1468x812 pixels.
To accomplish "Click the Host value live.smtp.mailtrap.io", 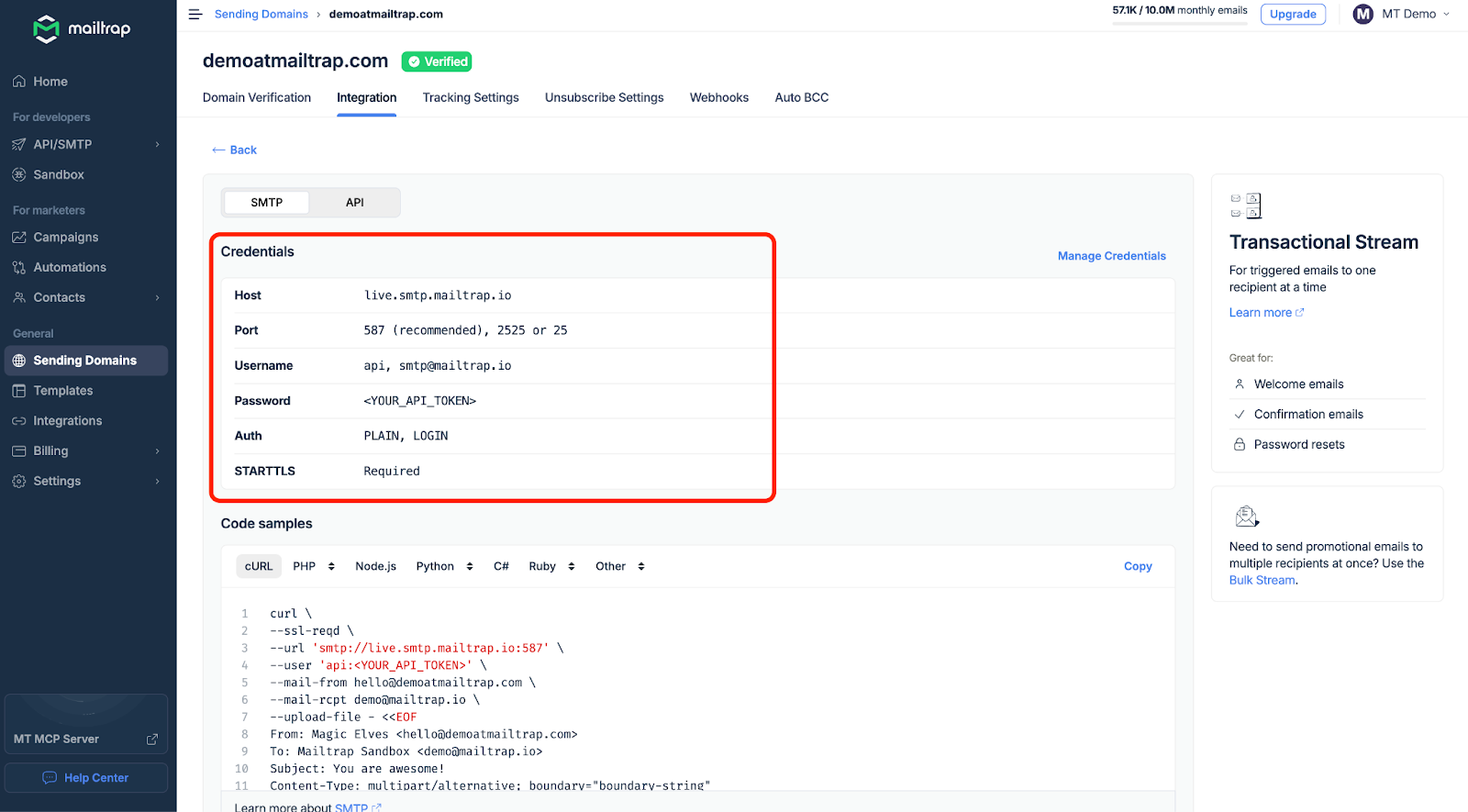I will click(x=438, y=295).
